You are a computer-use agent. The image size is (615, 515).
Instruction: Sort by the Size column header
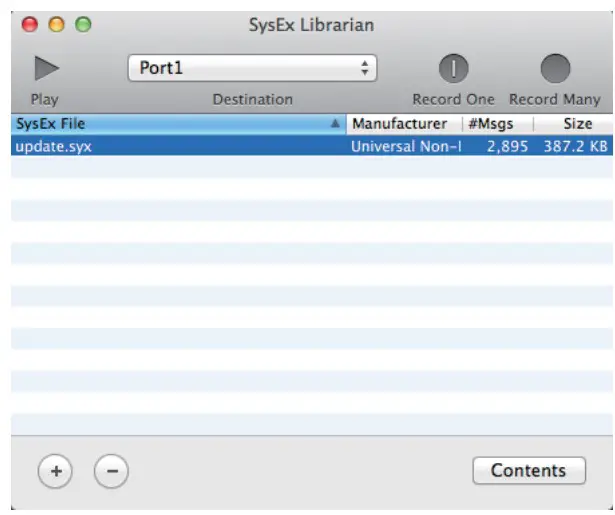click(573, 124)
